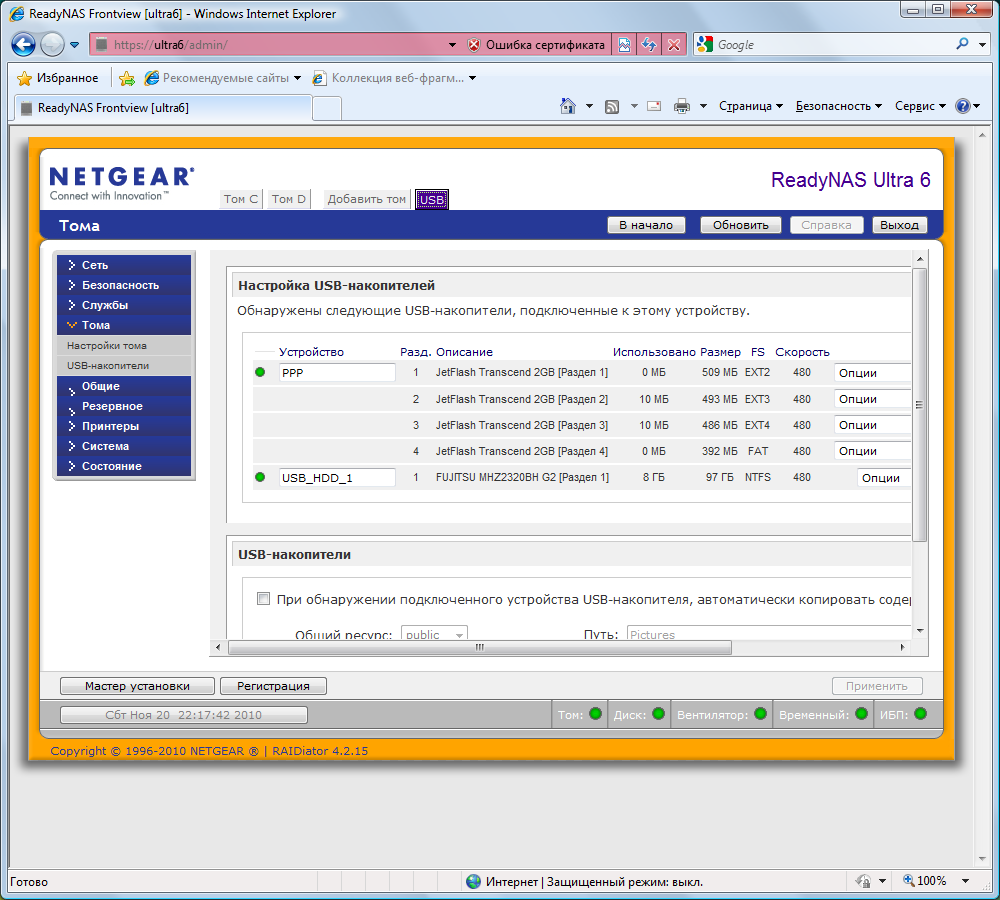The image size is (1000, 900).
Task: Click the Read mail icon
Action: click(654, 107)
